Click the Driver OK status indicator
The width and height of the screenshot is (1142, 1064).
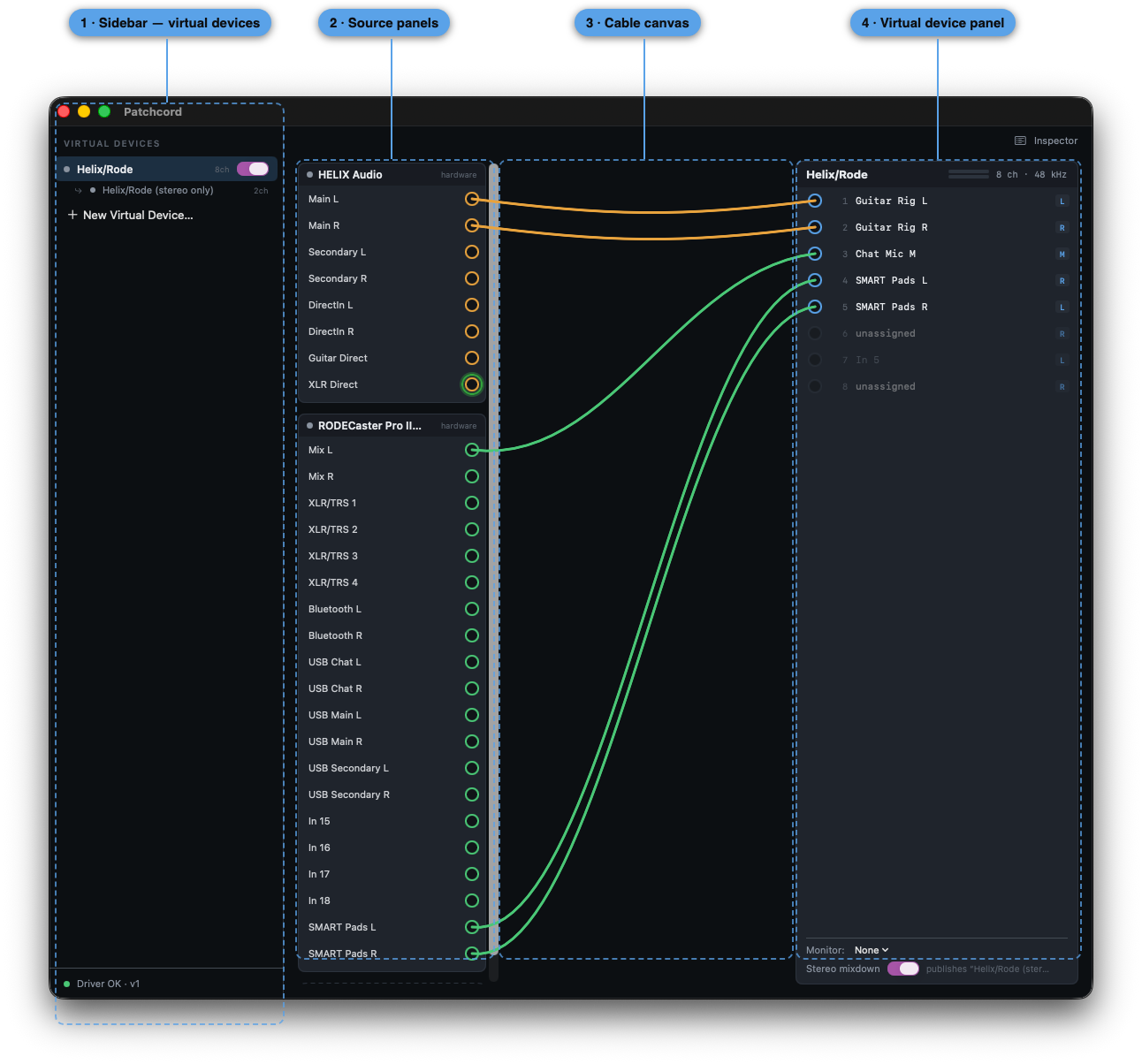[x=102, y=984]
